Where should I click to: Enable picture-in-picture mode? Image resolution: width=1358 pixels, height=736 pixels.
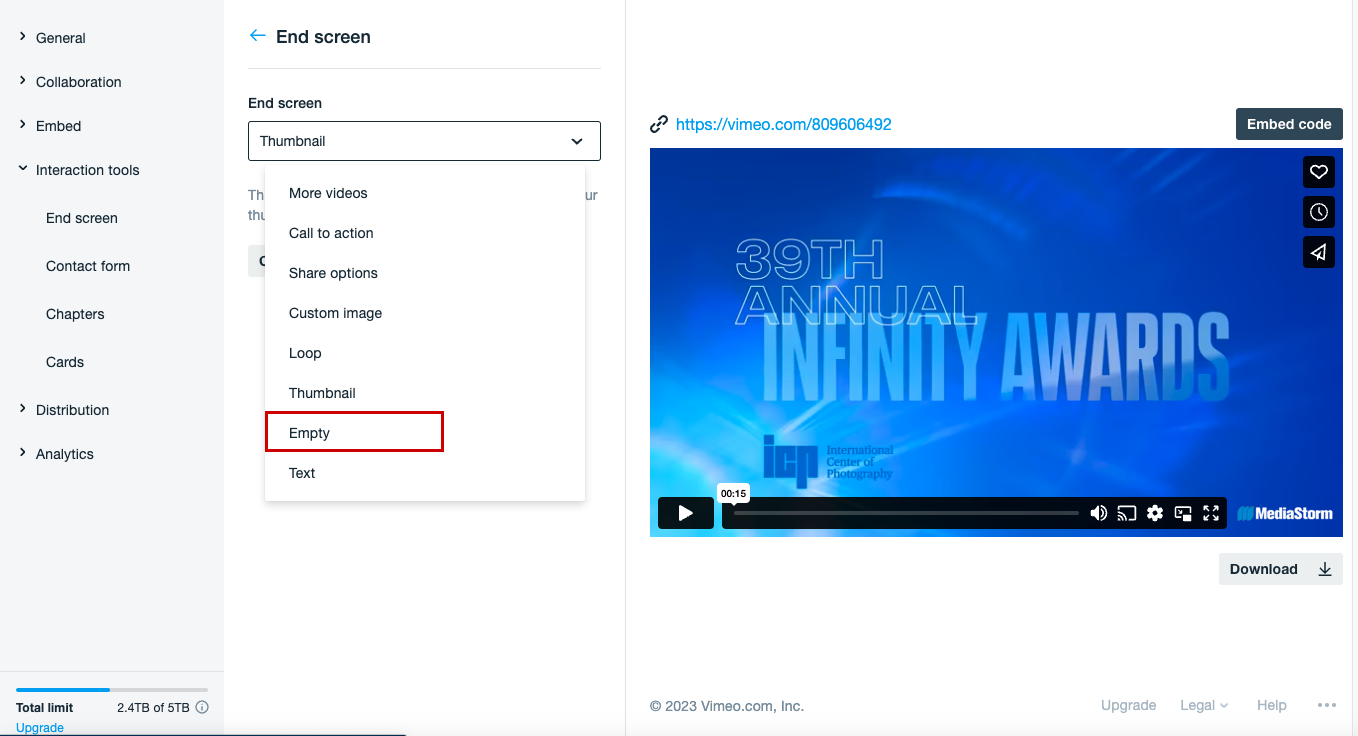[1183, 512]
